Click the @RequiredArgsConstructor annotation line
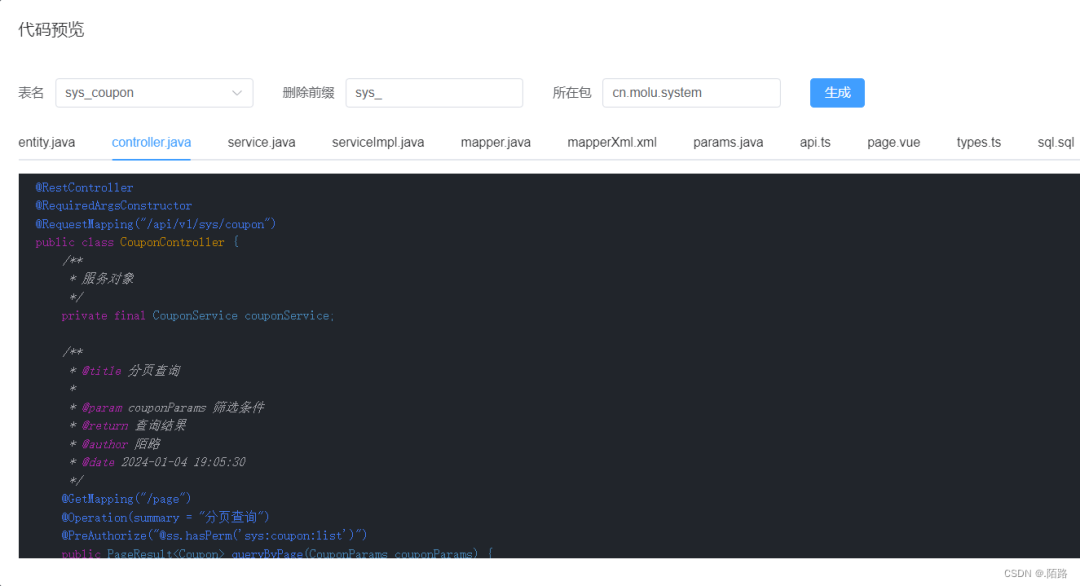1080x586 pixels. [114, 205]
